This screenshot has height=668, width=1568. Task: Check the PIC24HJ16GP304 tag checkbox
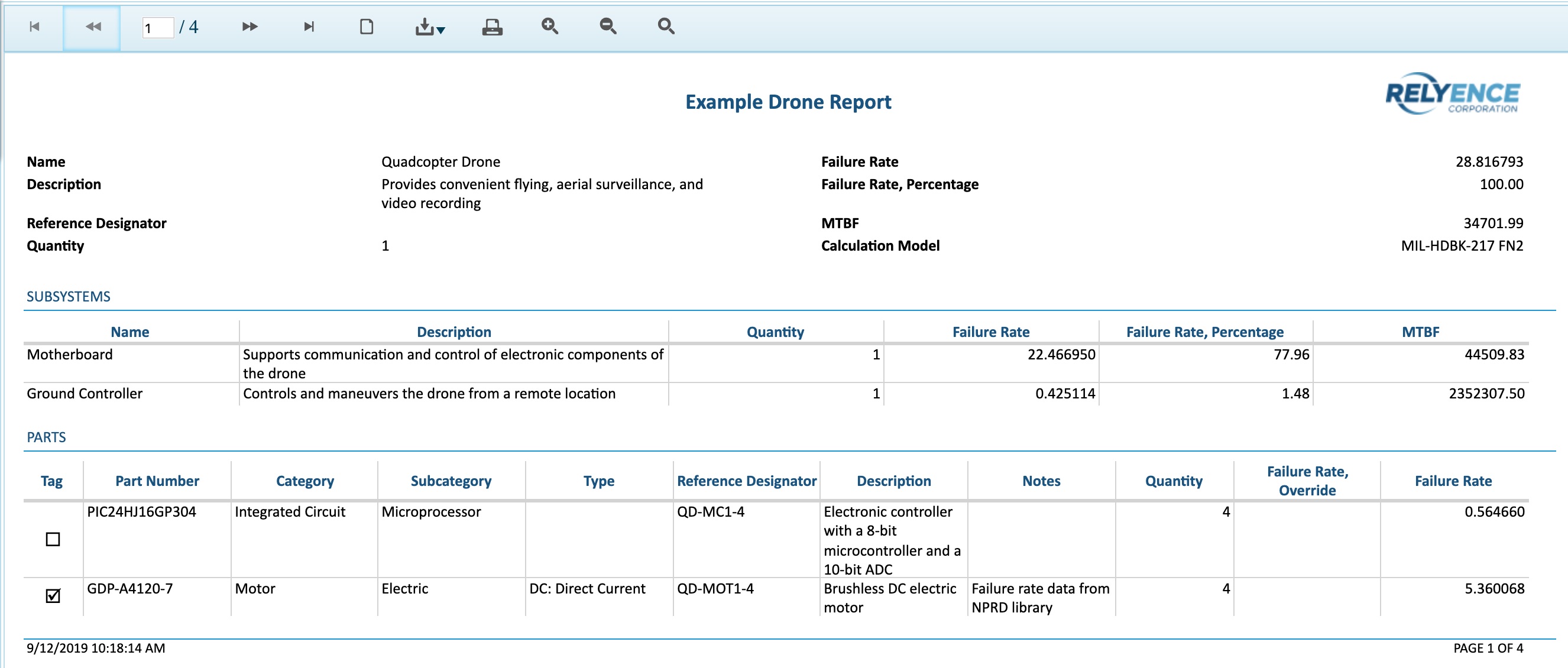[x=53, y=539]
